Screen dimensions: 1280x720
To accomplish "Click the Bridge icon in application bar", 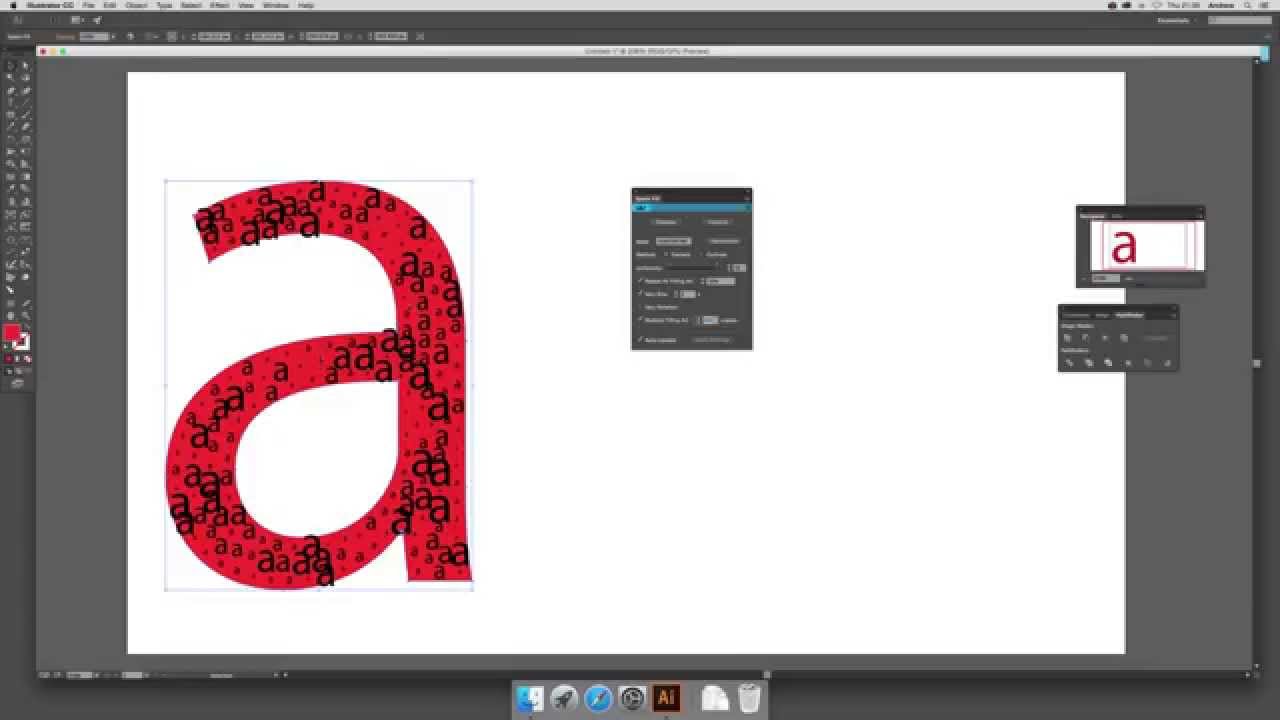I will click(x=53, y=20).
